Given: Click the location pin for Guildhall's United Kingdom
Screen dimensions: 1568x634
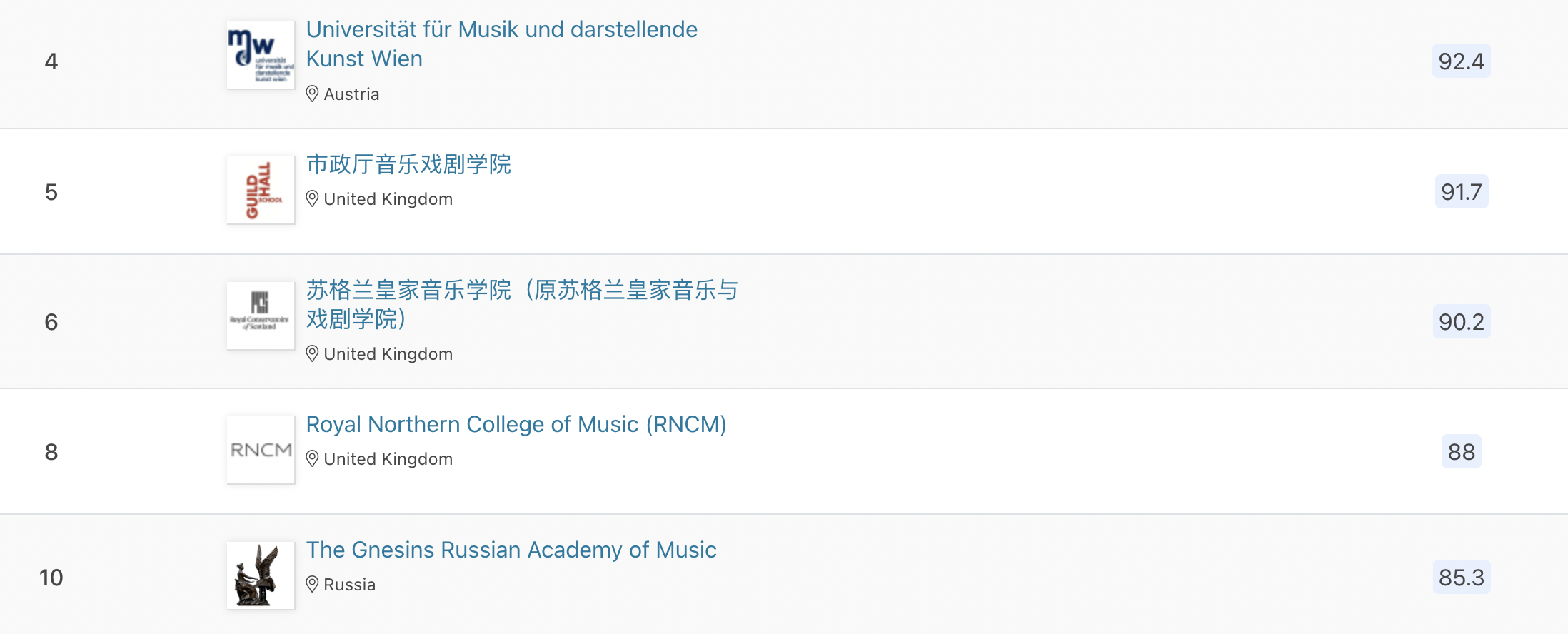Looking at the screenshot, I should (312, 198).
